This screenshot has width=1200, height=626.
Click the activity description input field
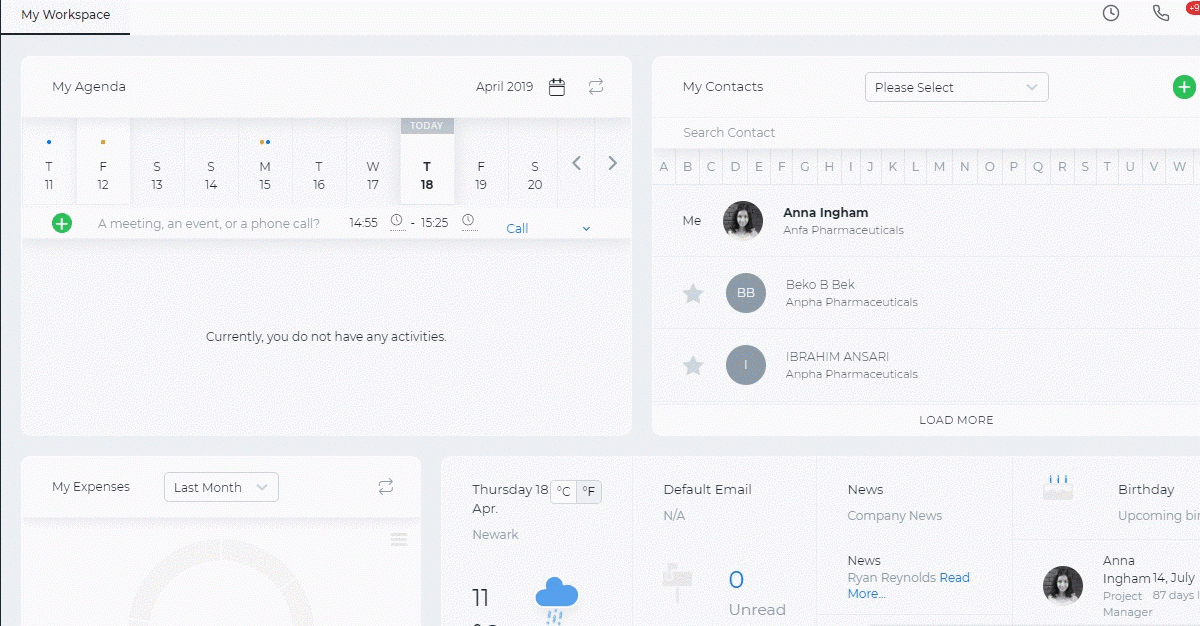(210, 223)
